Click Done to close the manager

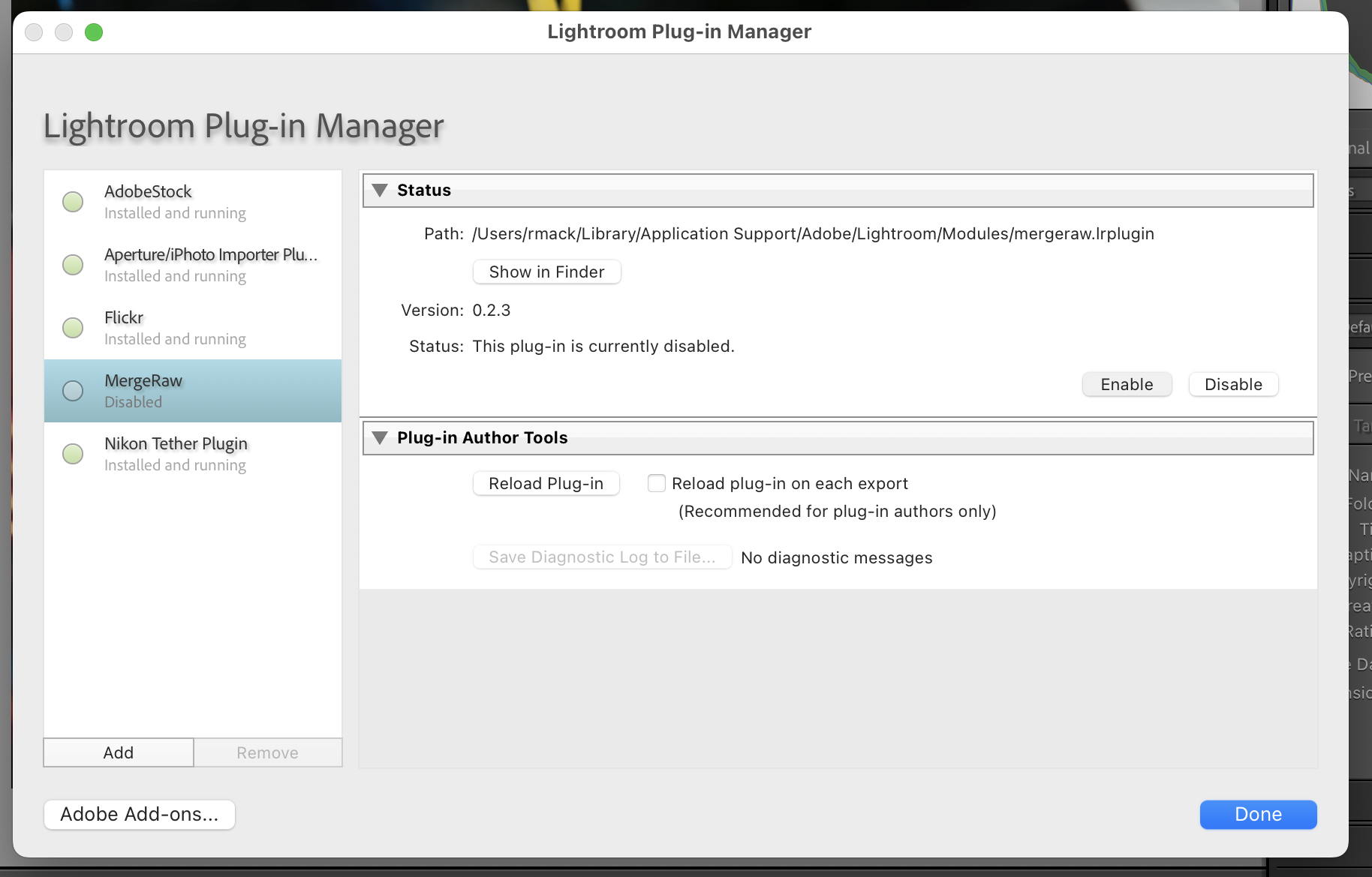pyautogui.click(x=1258, y=814)
